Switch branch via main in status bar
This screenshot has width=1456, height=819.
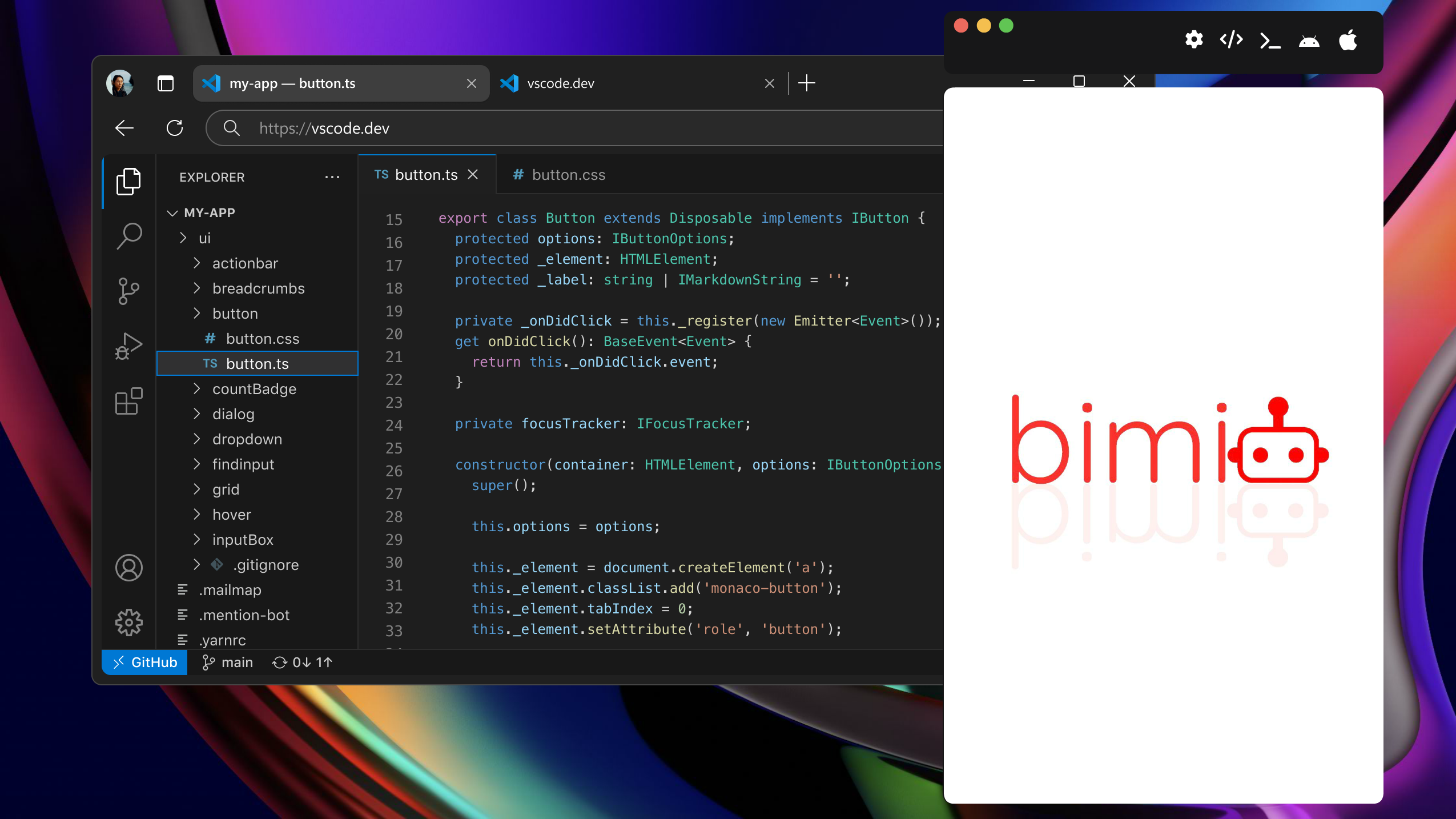pos(227,663)
